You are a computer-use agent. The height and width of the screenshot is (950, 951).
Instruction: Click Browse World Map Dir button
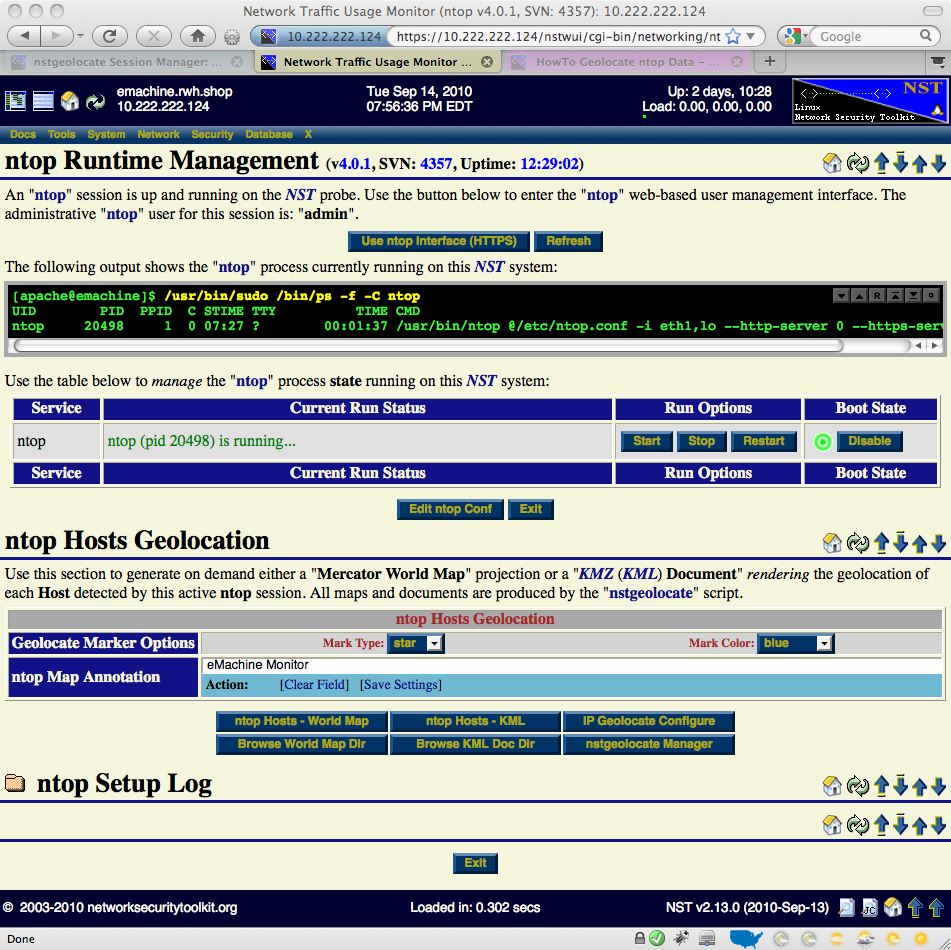pos(301,744)
